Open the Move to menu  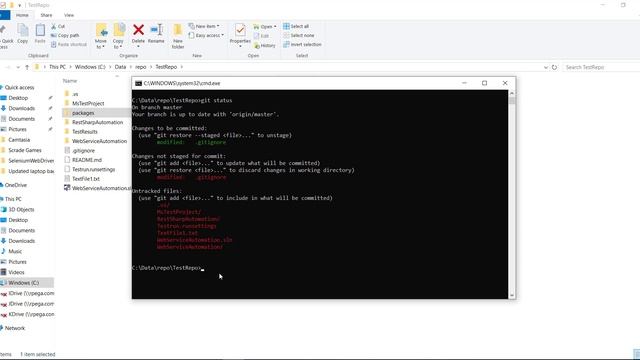point(101,36)
